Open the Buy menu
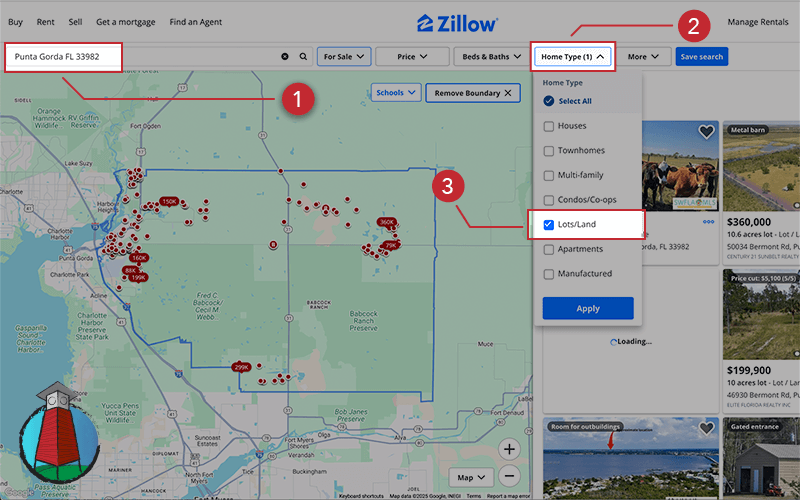 15,22
